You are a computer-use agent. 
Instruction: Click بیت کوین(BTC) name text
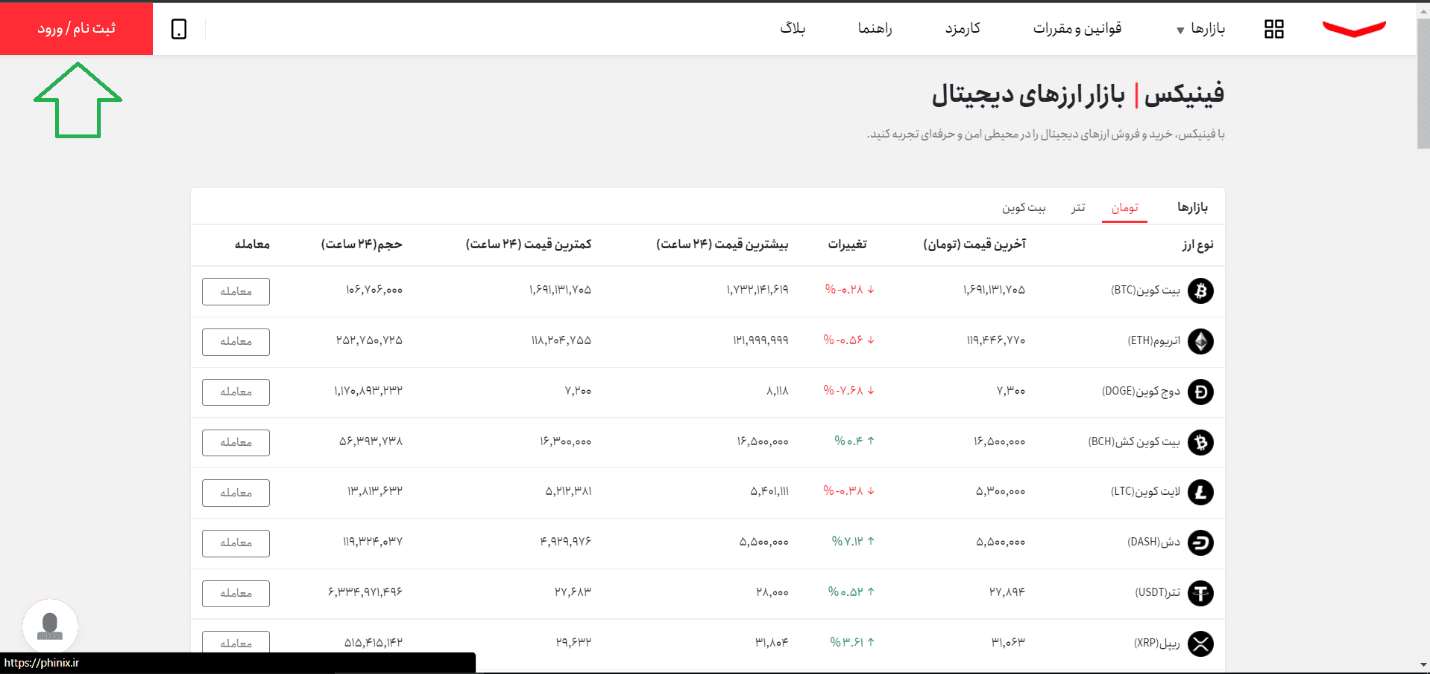tap(1145, 291)
